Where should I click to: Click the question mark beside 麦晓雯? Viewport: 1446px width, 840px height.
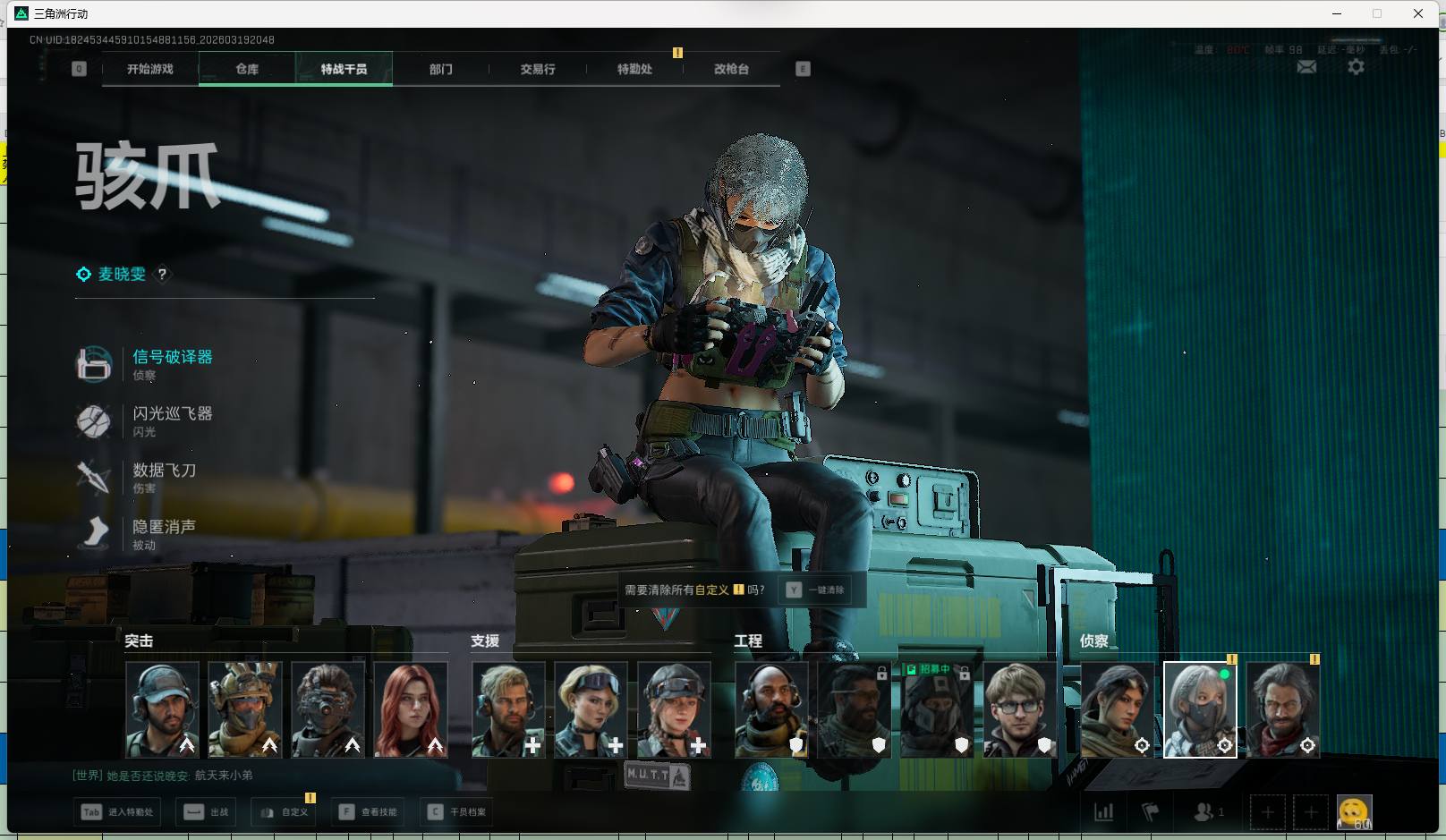[162, 275]
